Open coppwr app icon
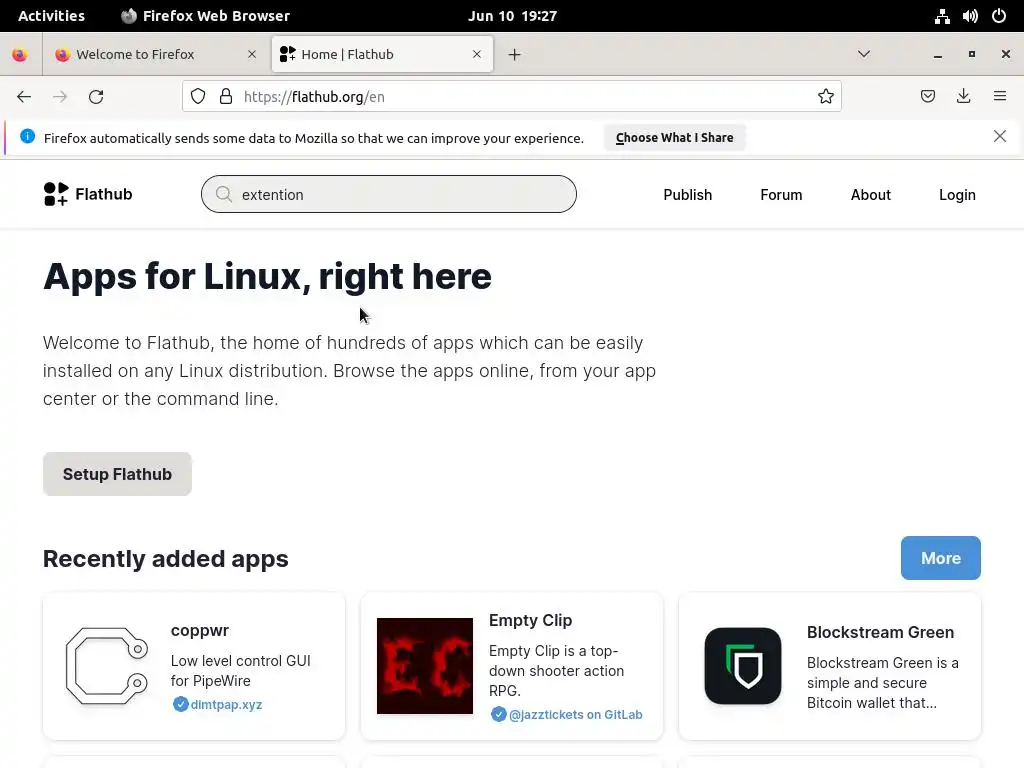The image size is (1024, 768). tap(107, 666)
